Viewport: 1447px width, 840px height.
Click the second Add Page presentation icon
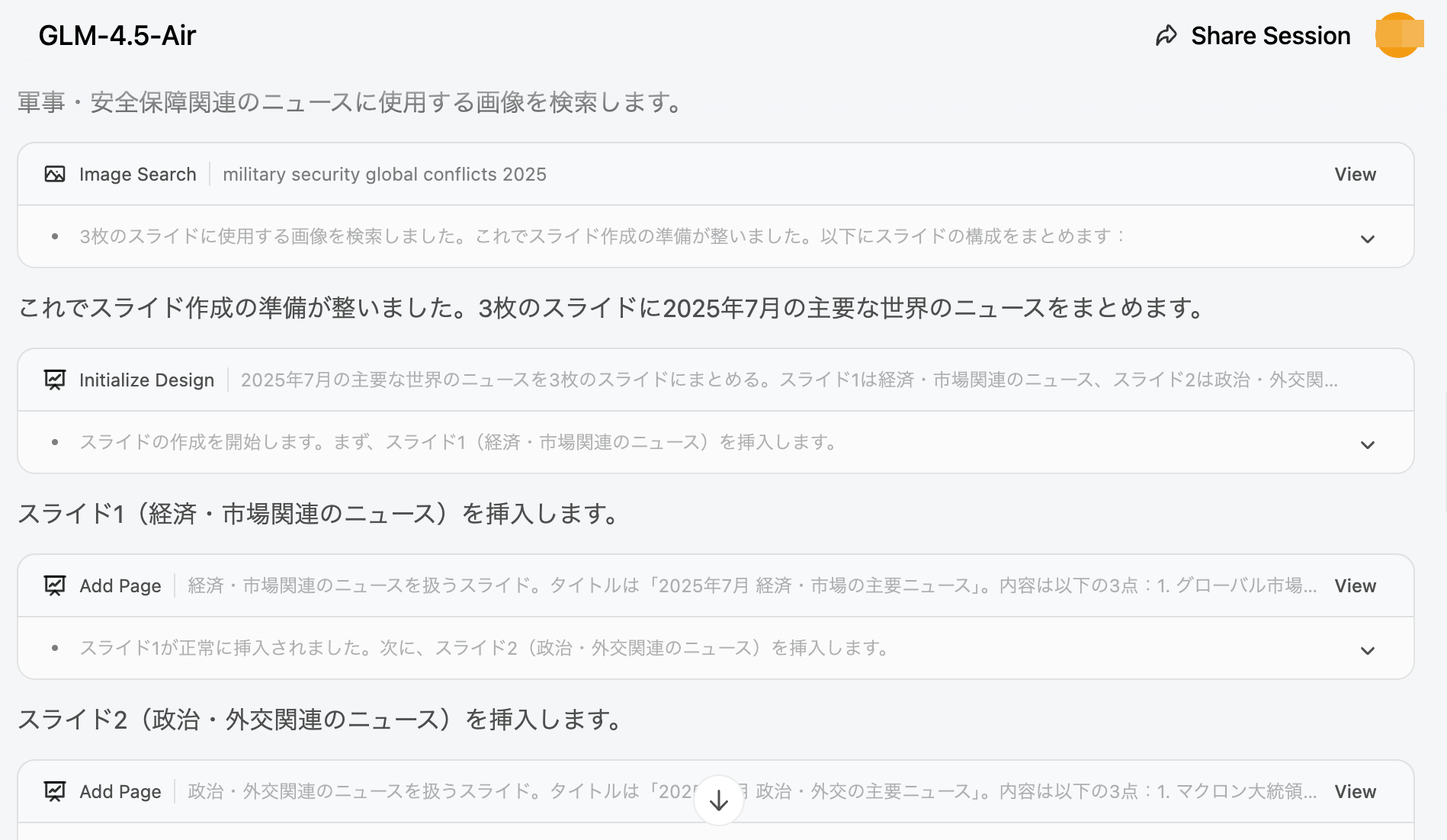[55, 791]
